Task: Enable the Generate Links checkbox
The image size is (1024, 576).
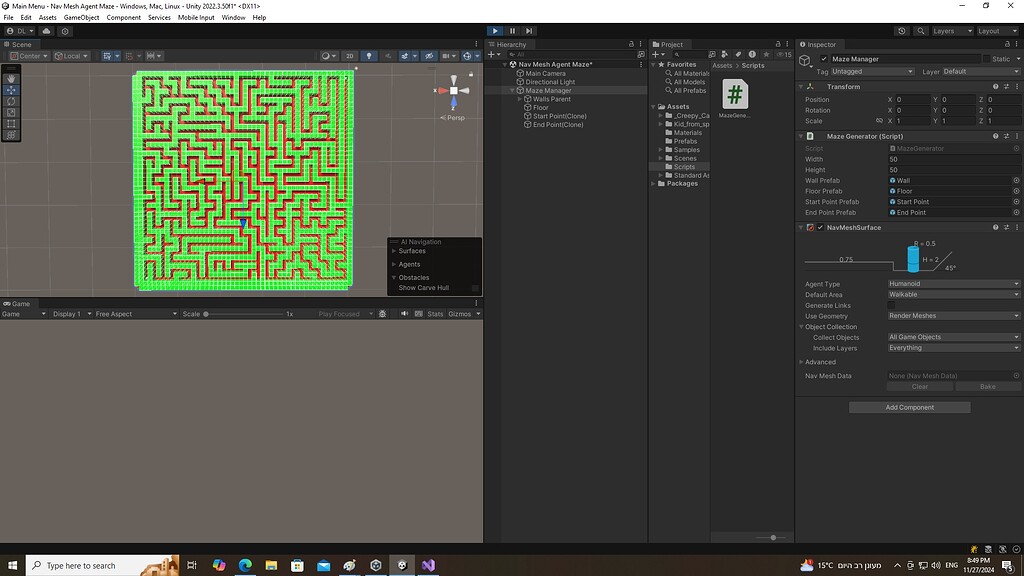Action: (x=891, y=305)
